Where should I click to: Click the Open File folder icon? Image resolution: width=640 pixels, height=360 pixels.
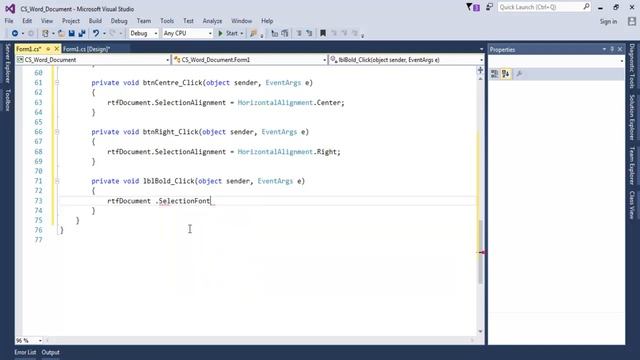[x=61, y=33]
